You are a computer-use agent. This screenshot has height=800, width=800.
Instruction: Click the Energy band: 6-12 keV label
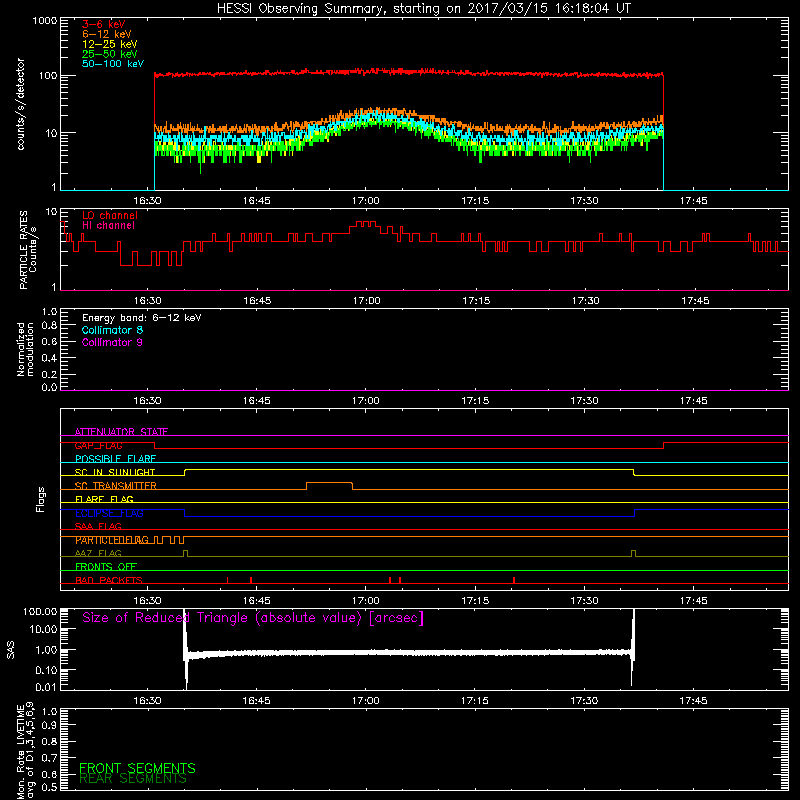pos(141,318)
